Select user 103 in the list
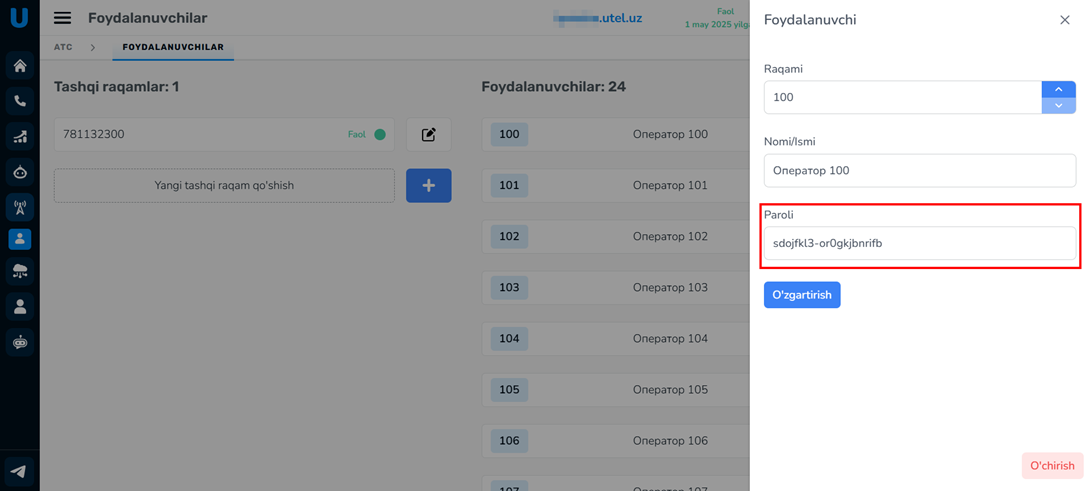This screenshot has width=1090, height=491. [615, 287]
